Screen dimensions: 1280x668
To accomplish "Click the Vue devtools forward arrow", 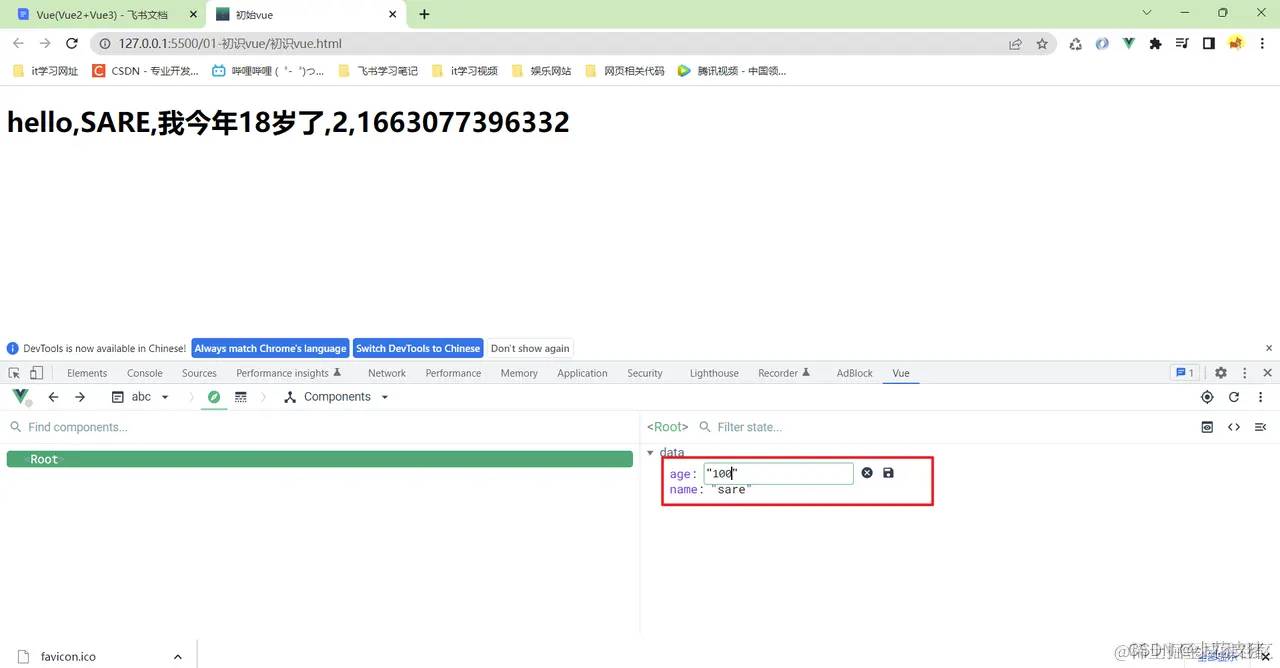I will tap(80, 397).
